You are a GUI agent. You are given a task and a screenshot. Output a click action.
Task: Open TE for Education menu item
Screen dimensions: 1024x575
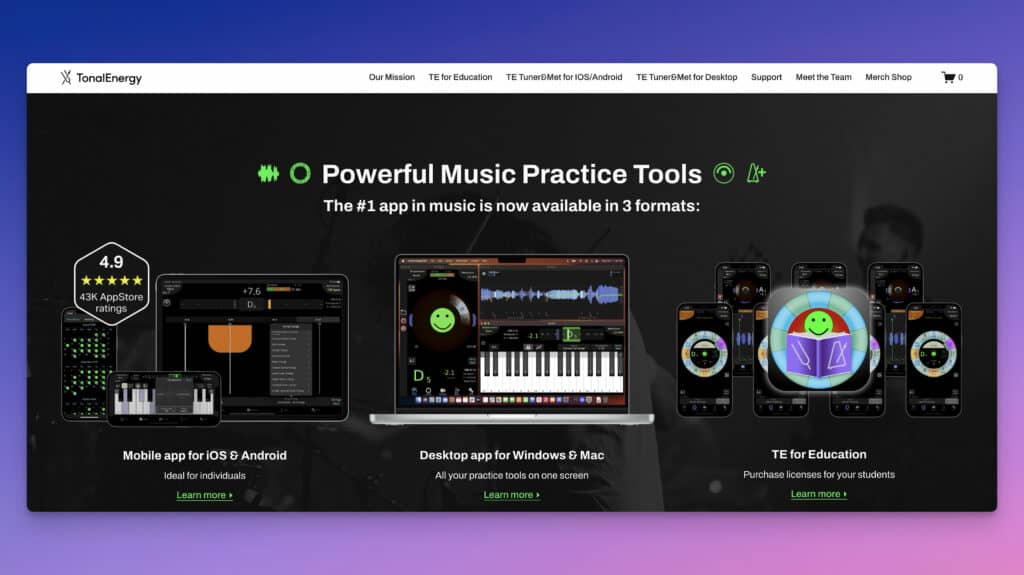[460, 77]
